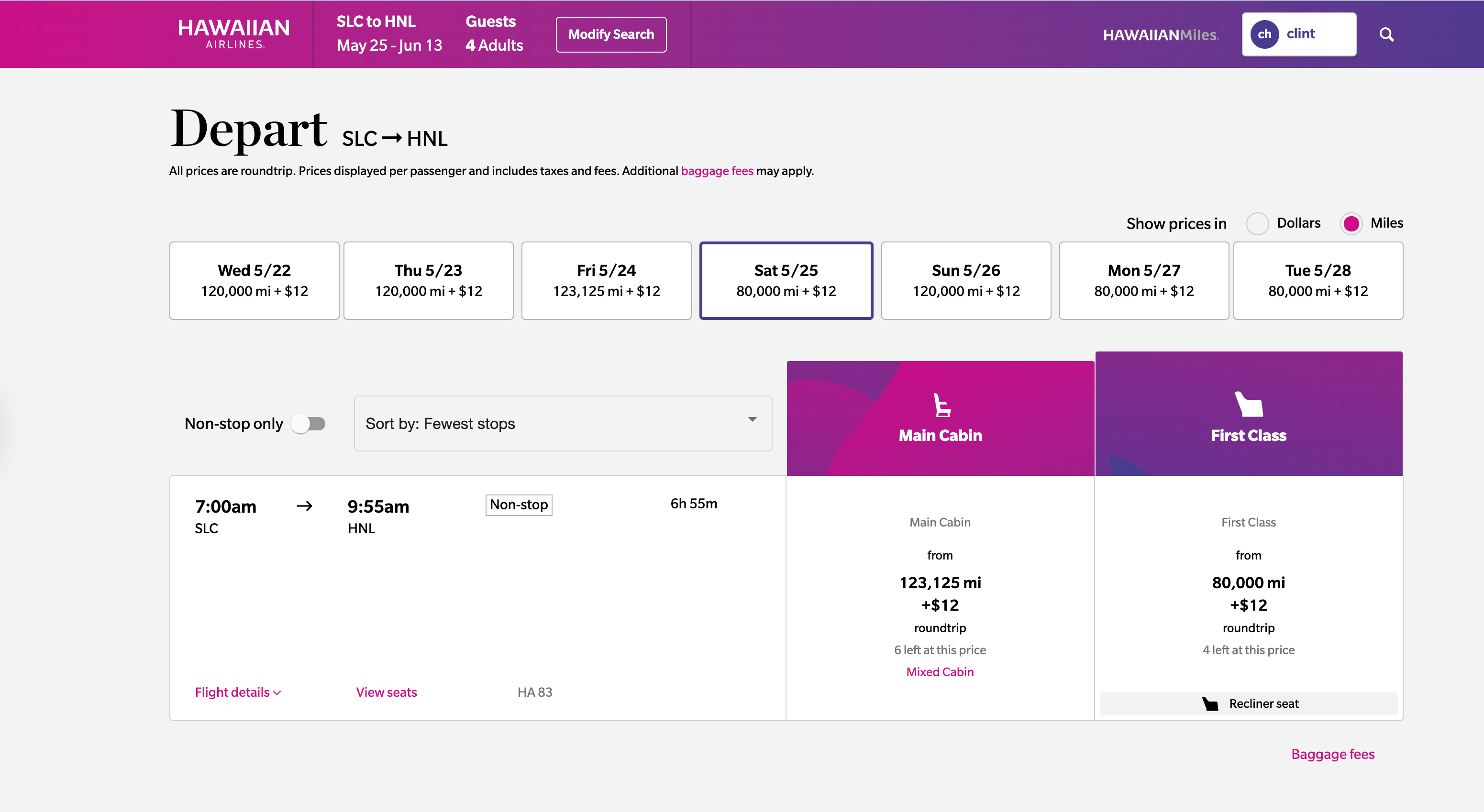Open View seats for flight HA 83
The width and height of the screenshot is (1484, 812).
(387, 691)
